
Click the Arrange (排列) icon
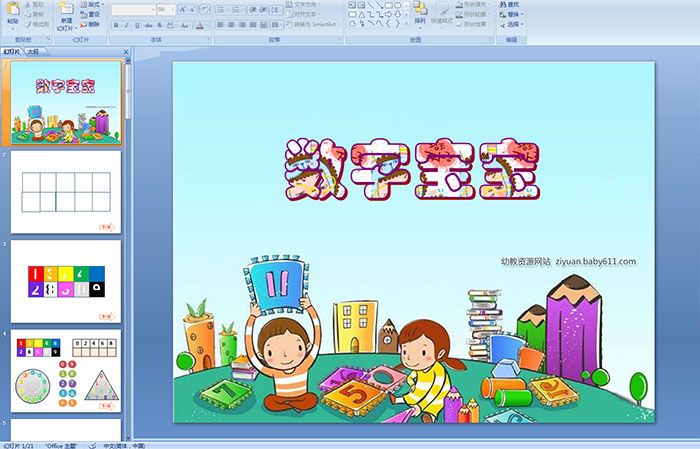tap(420, 8)
